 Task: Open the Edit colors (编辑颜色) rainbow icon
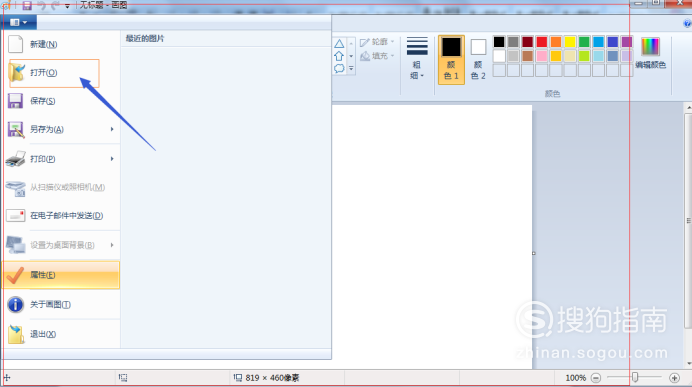pos(650,47)
